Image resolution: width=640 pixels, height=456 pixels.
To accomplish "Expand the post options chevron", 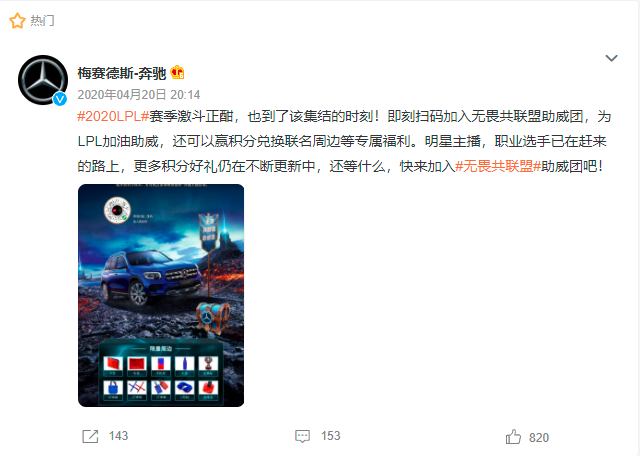I will pos(611,58).
